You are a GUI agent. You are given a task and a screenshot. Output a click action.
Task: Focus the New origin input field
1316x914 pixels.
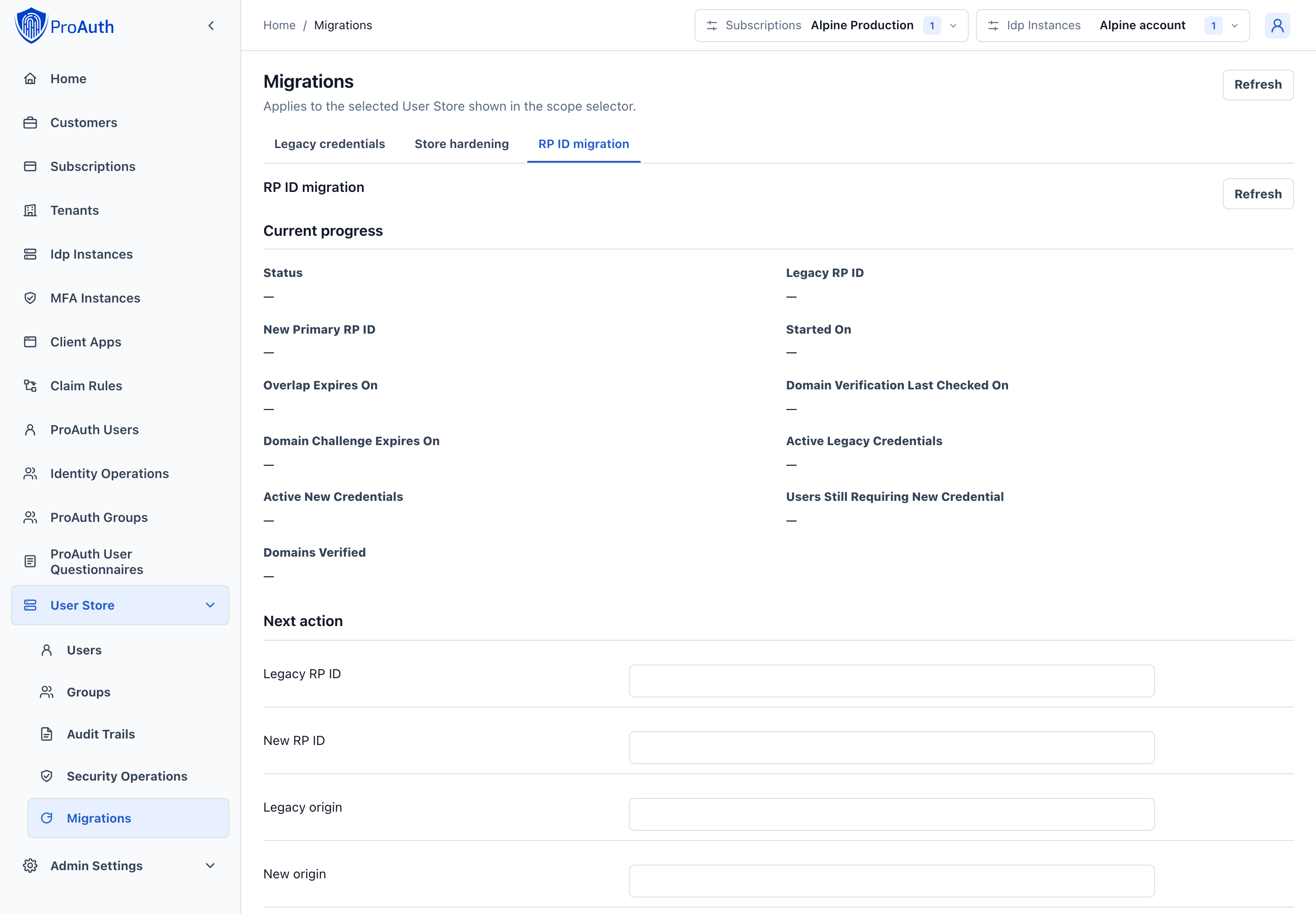pos(891,881)
